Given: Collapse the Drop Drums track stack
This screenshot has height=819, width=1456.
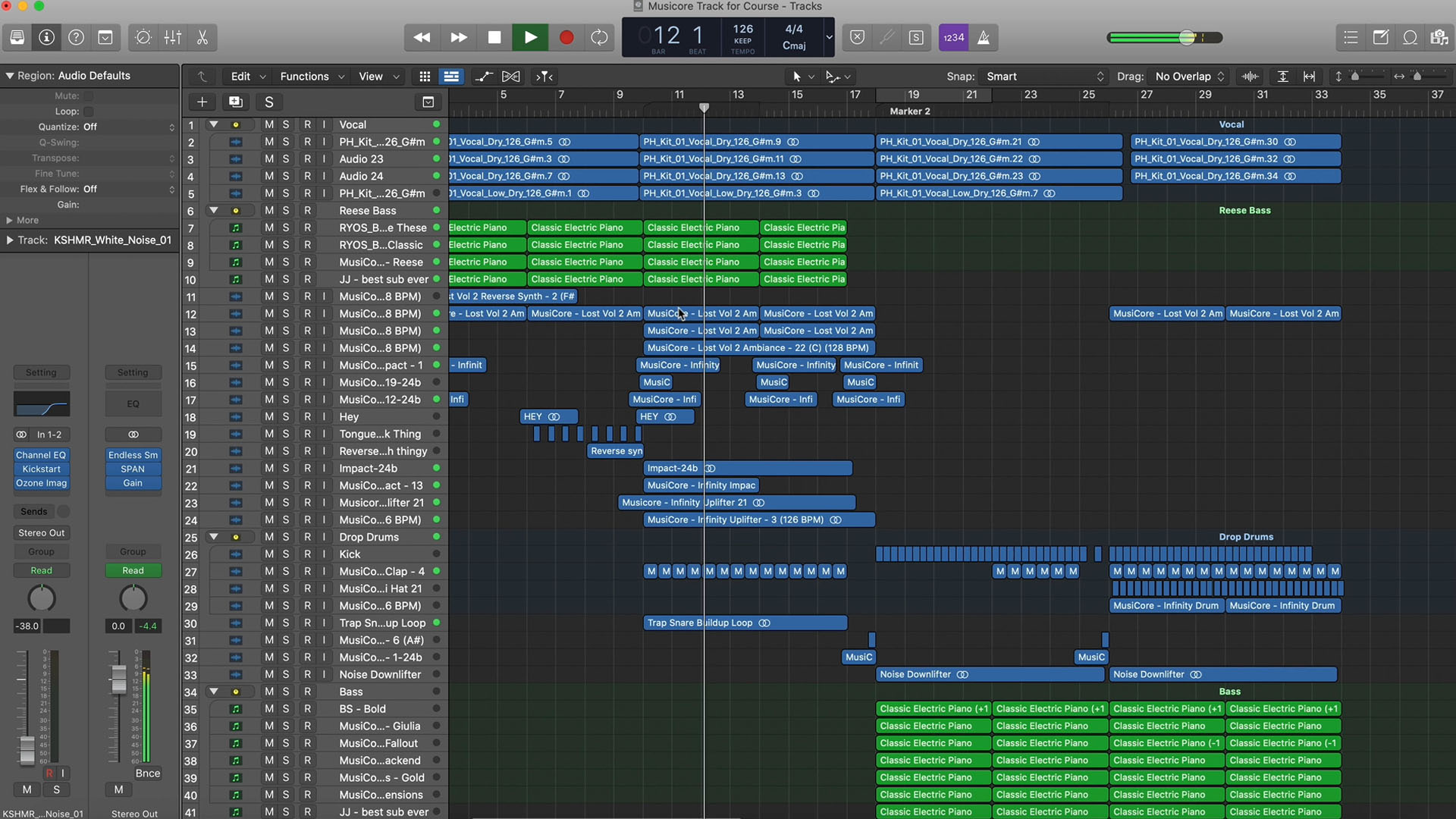Looking at the screenshot, I should coord(214,537).
